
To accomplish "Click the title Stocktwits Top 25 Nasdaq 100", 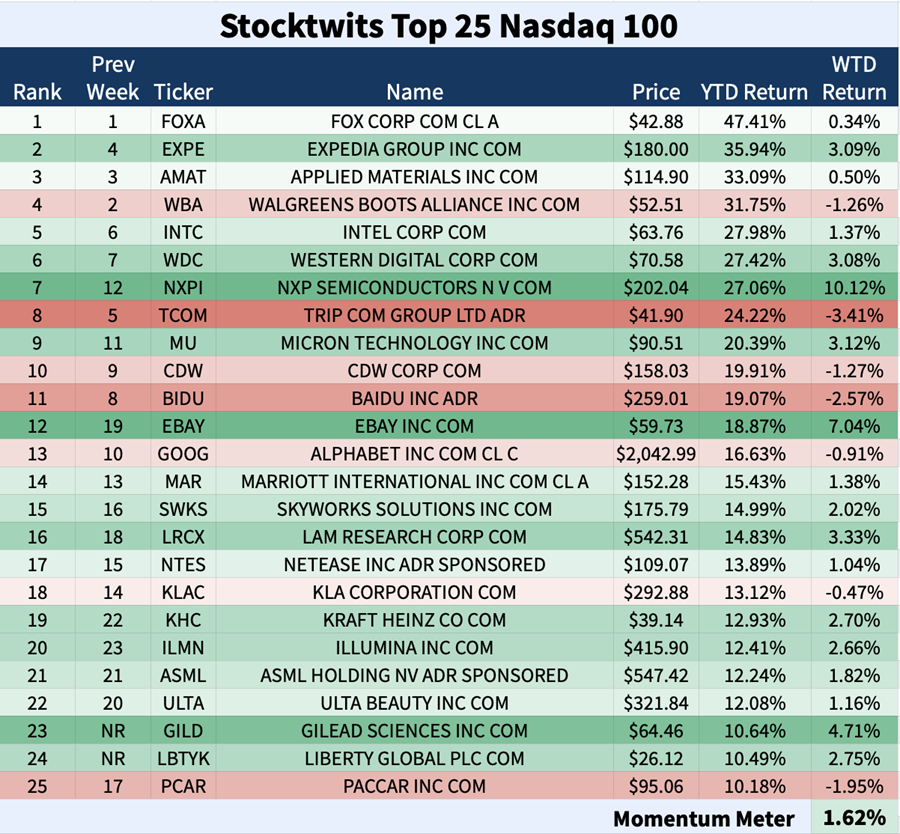I will [449, 26].
